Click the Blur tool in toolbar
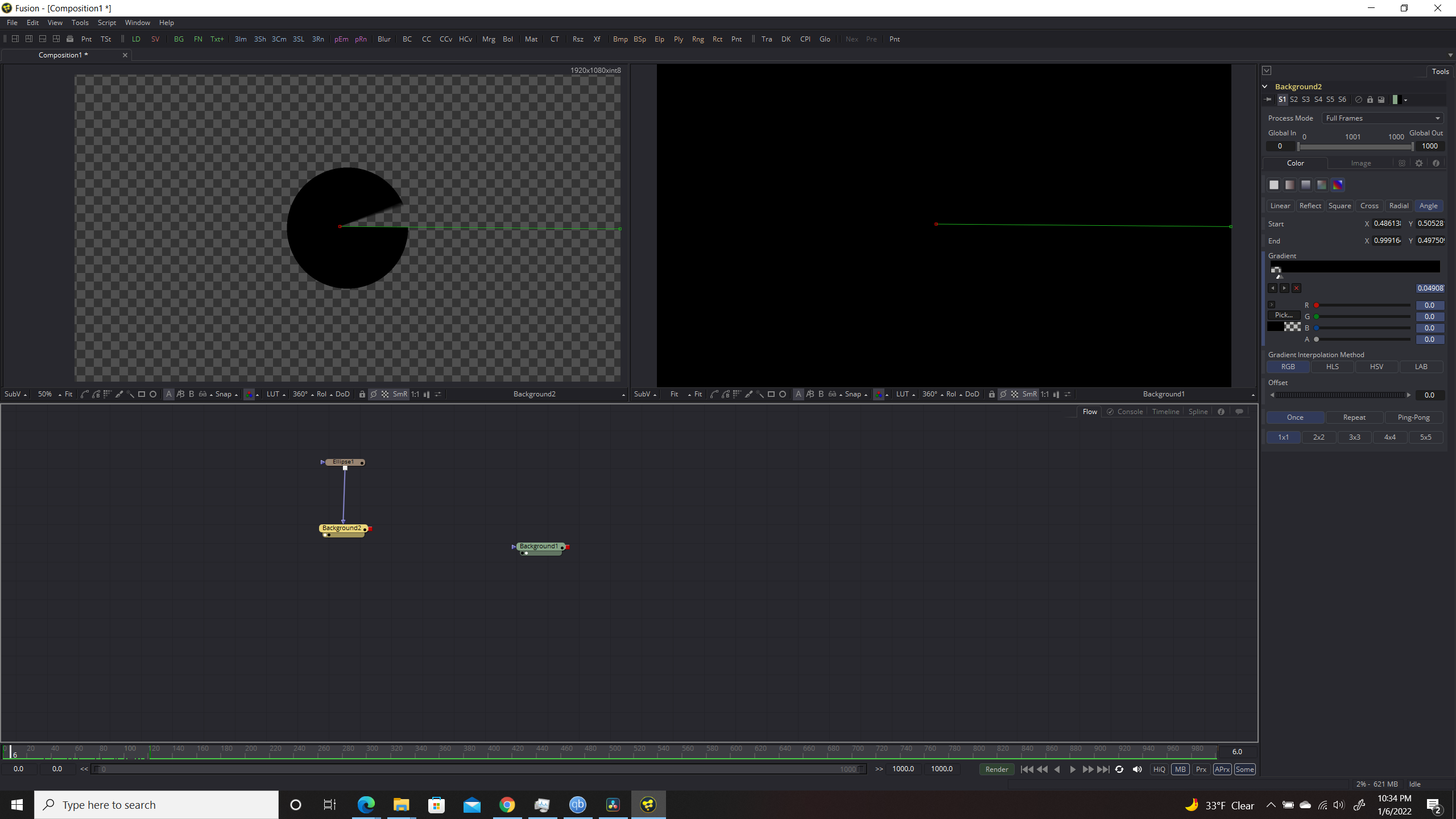Viewport: 1456px width, 819px height. click(384, 39)
